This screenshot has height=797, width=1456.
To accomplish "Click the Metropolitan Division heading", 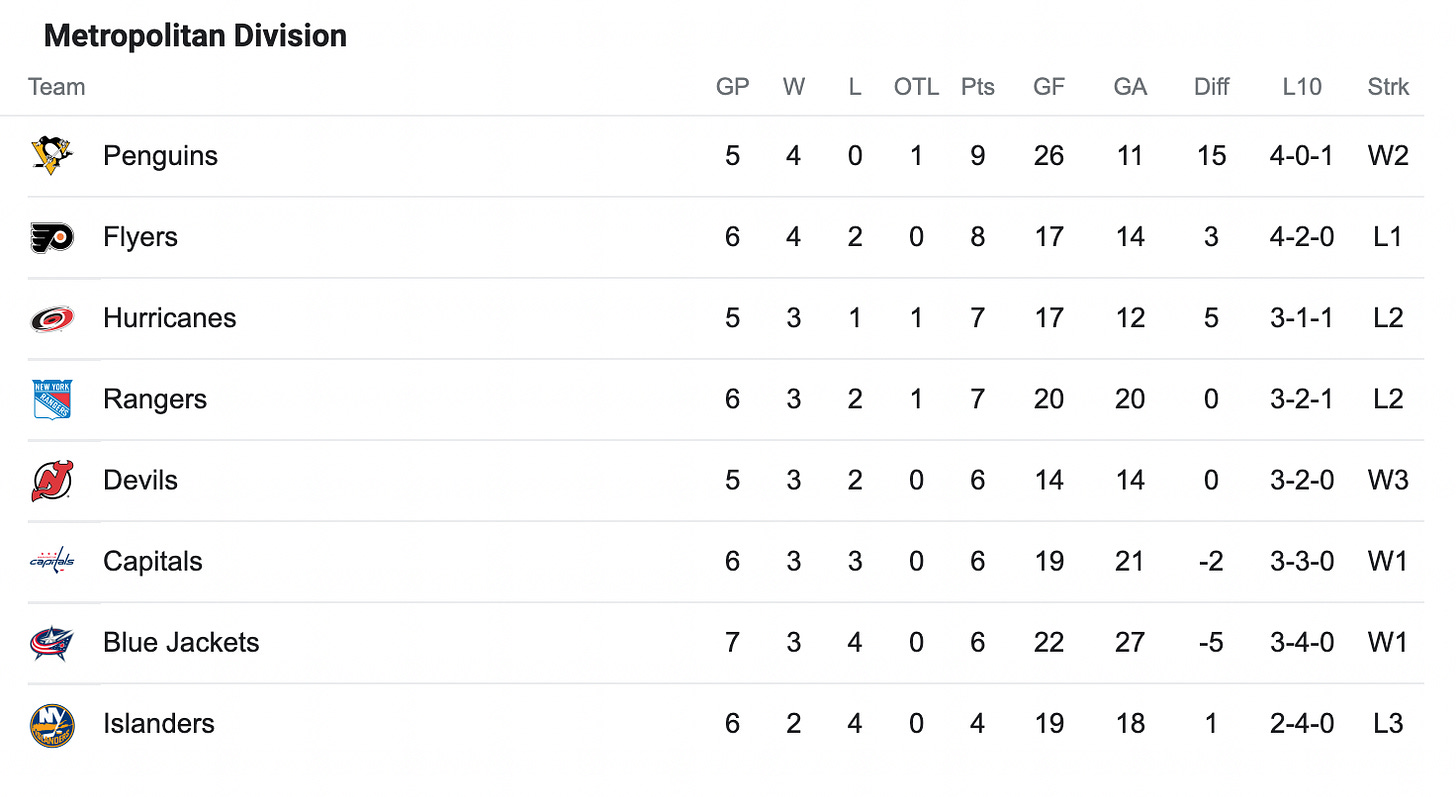I will pyautogui.click(x=196, y=36).
